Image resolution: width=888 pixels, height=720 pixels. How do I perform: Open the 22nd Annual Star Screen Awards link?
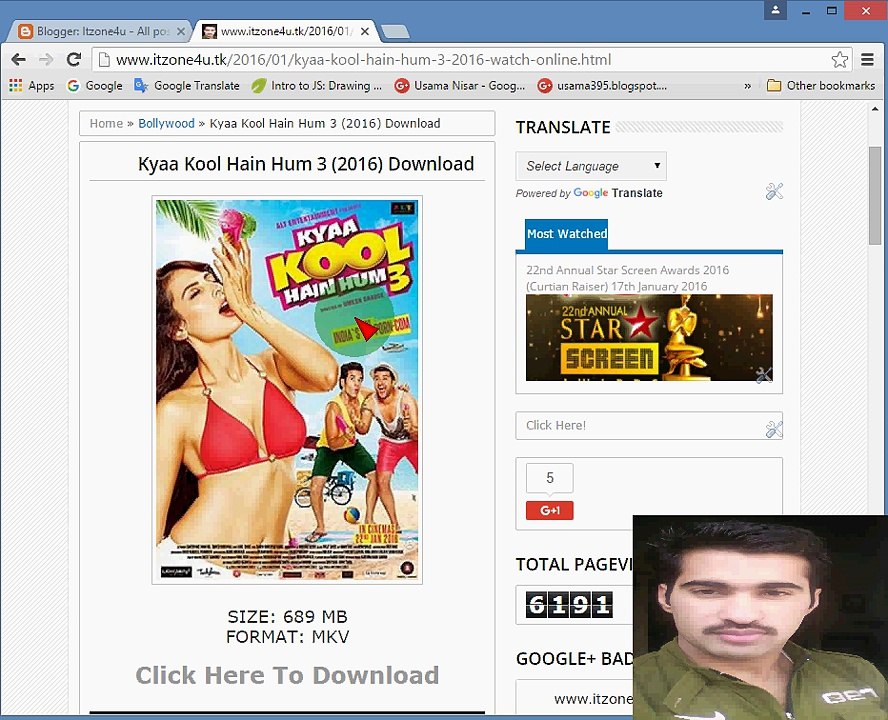627,278
